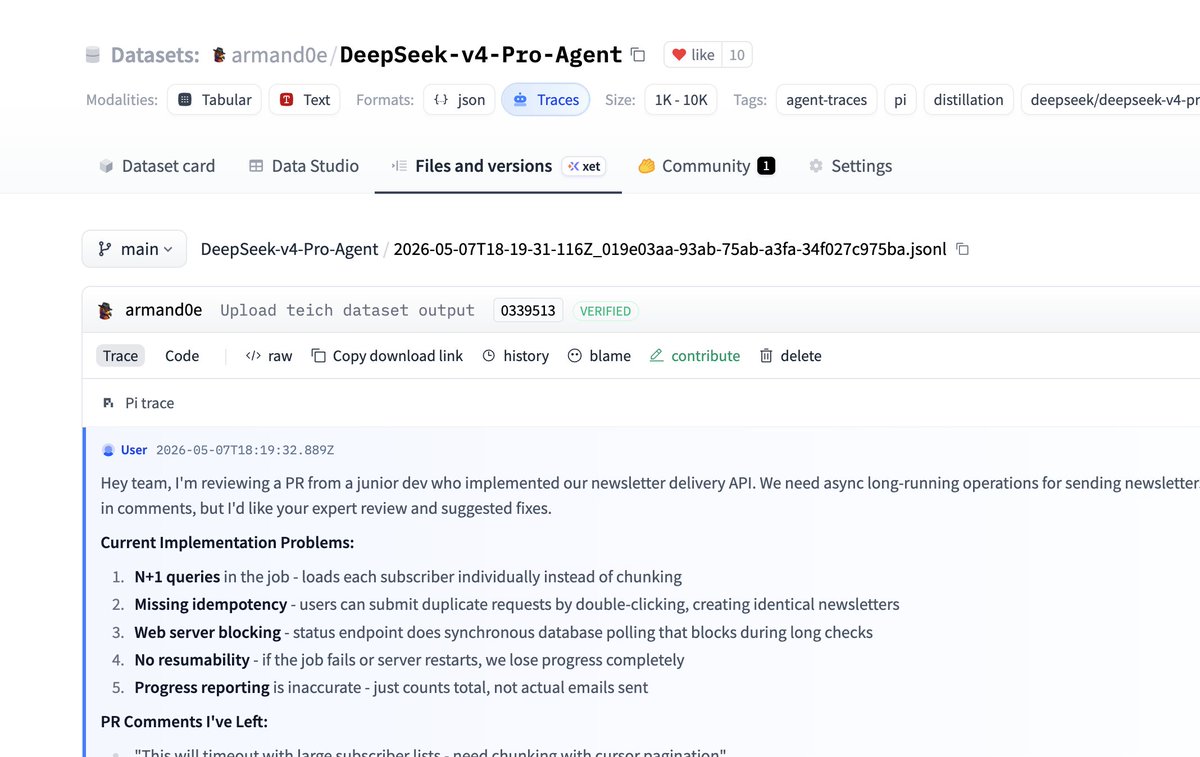
Task: Open Upload teich dataset output commit message
Action: point(347,310)
